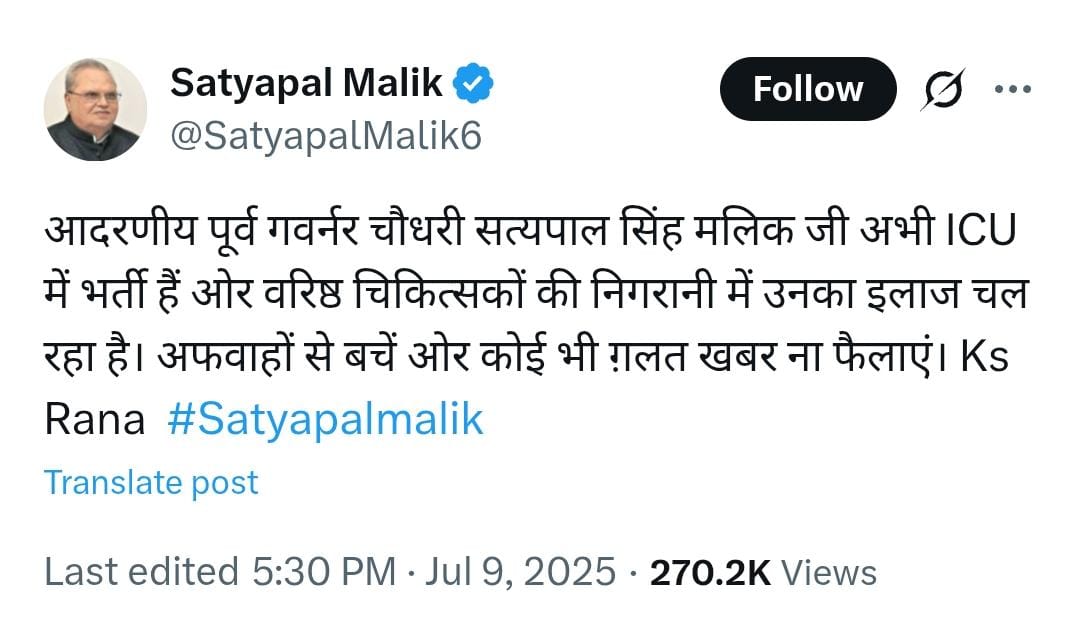This screenshot has height=639, width=1080.
Task: Click the Ks signature text
Action: click(985, 357)
